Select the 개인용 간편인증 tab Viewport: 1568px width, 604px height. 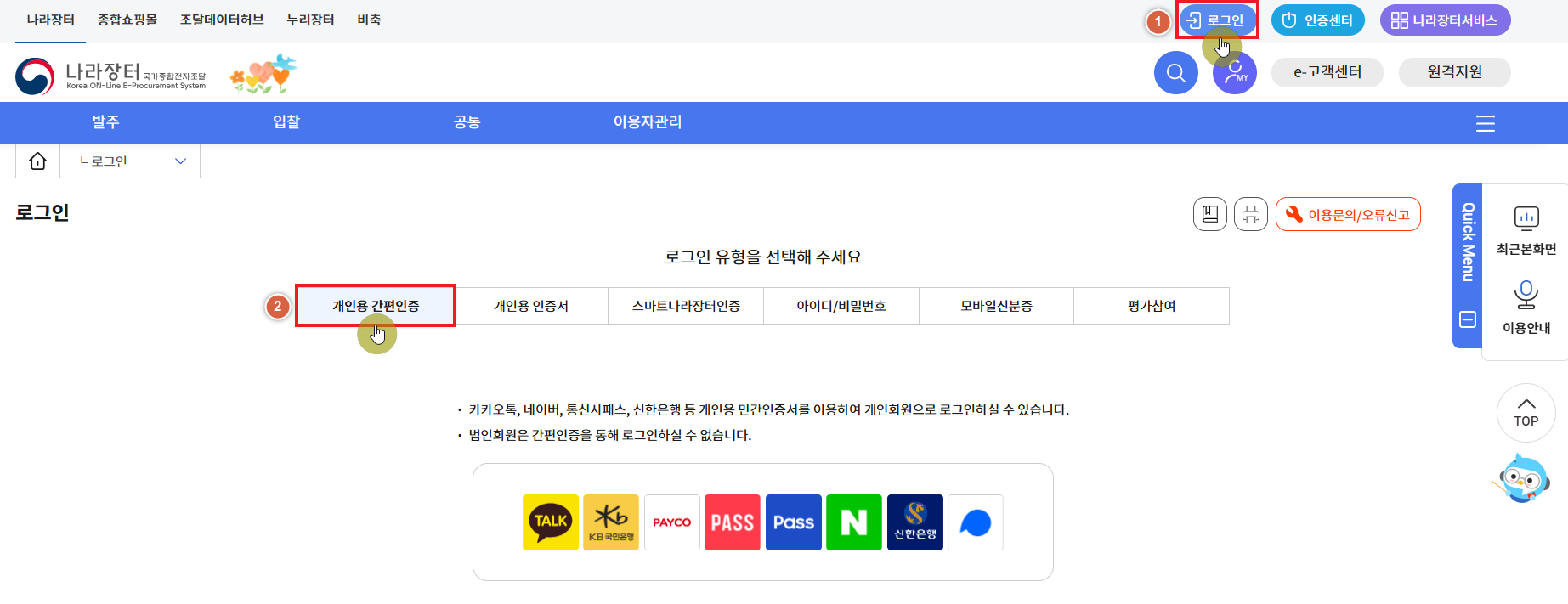pyautogui.click(x=376, y=306)
